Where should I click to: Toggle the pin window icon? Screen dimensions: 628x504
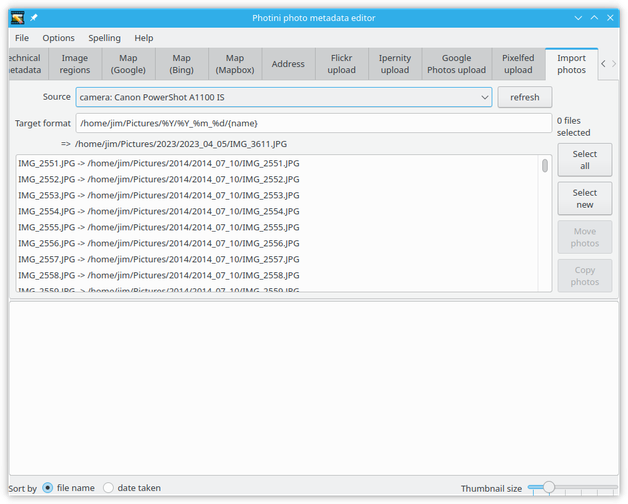click(x=34, y=18)
